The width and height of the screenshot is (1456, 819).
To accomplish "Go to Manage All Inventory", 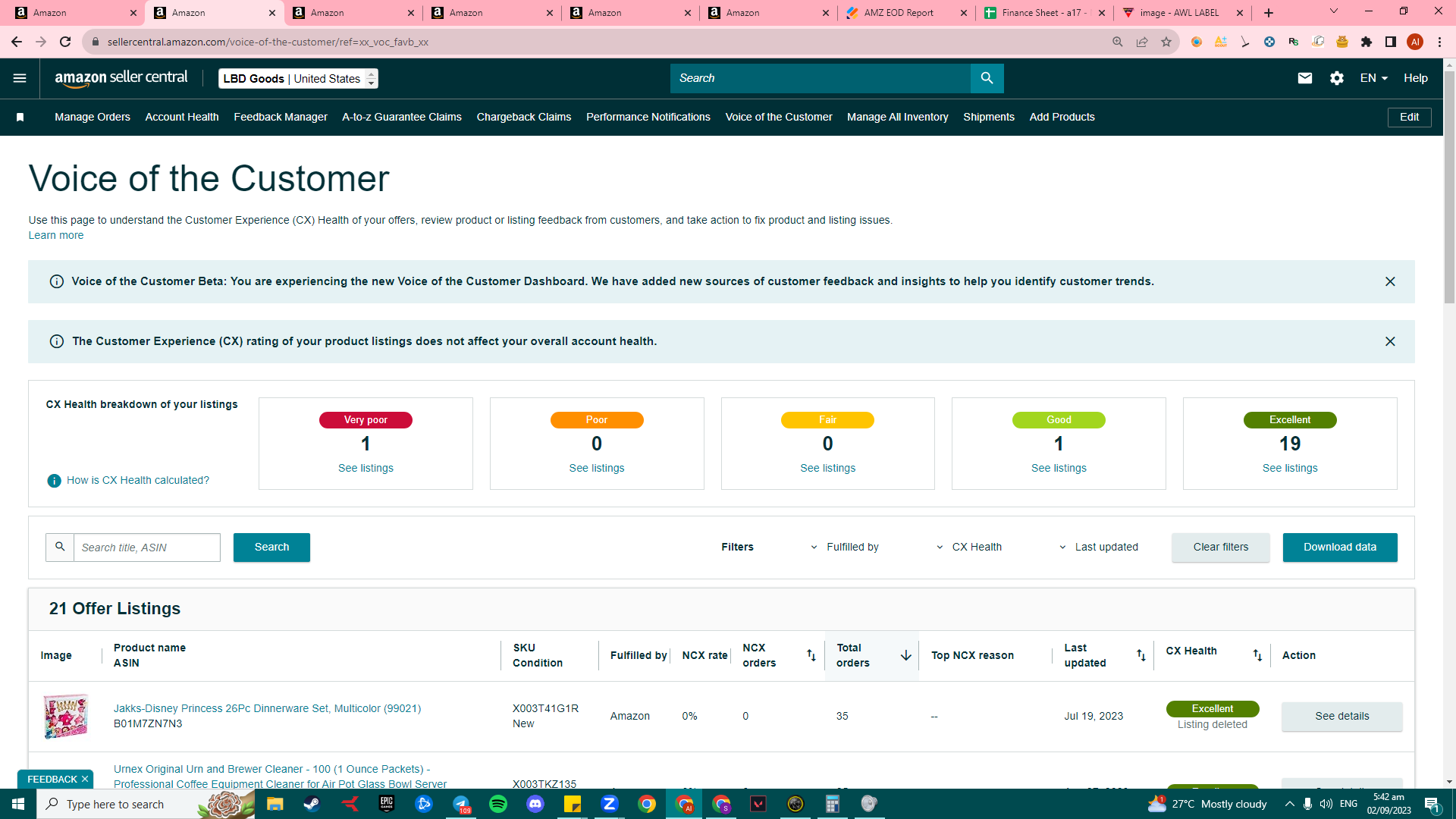I will [x=898, y=117].
